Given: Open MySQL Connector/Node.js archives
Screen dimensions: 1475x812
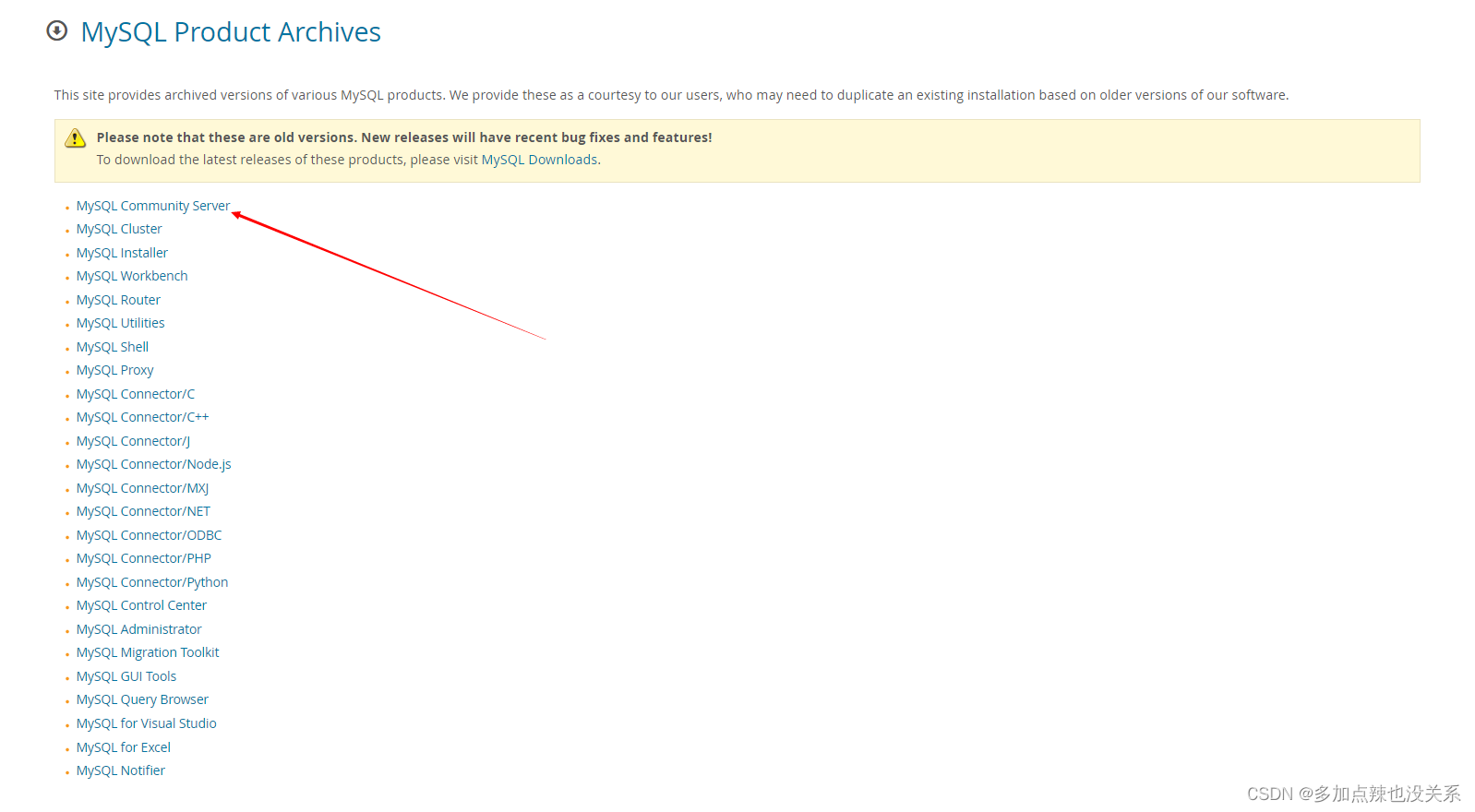Looking at the screenshot, I should point(154,464).
